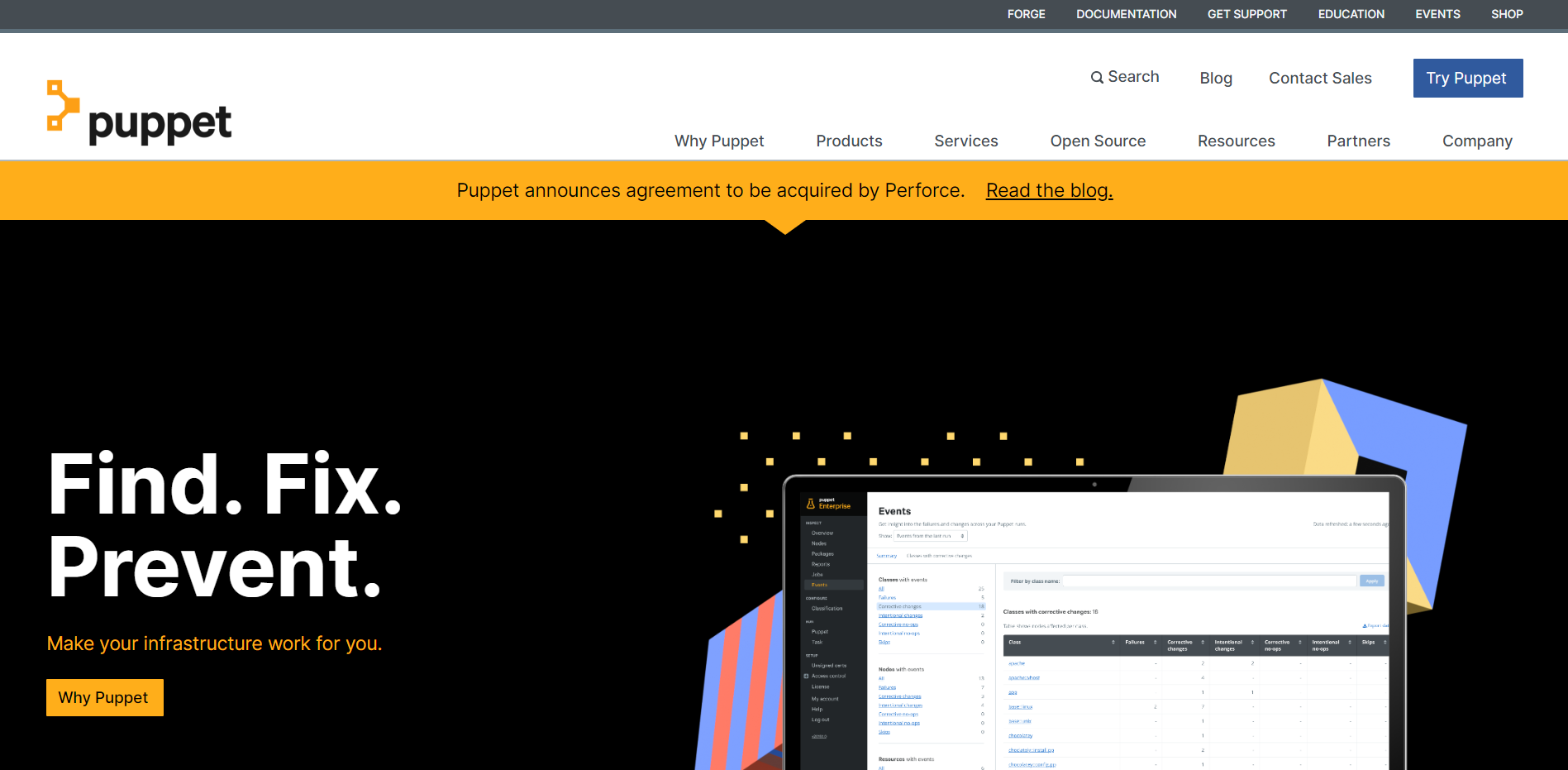Open the Products menu
This screenshot has height=770, width=1568.
(x=849, y=141)
